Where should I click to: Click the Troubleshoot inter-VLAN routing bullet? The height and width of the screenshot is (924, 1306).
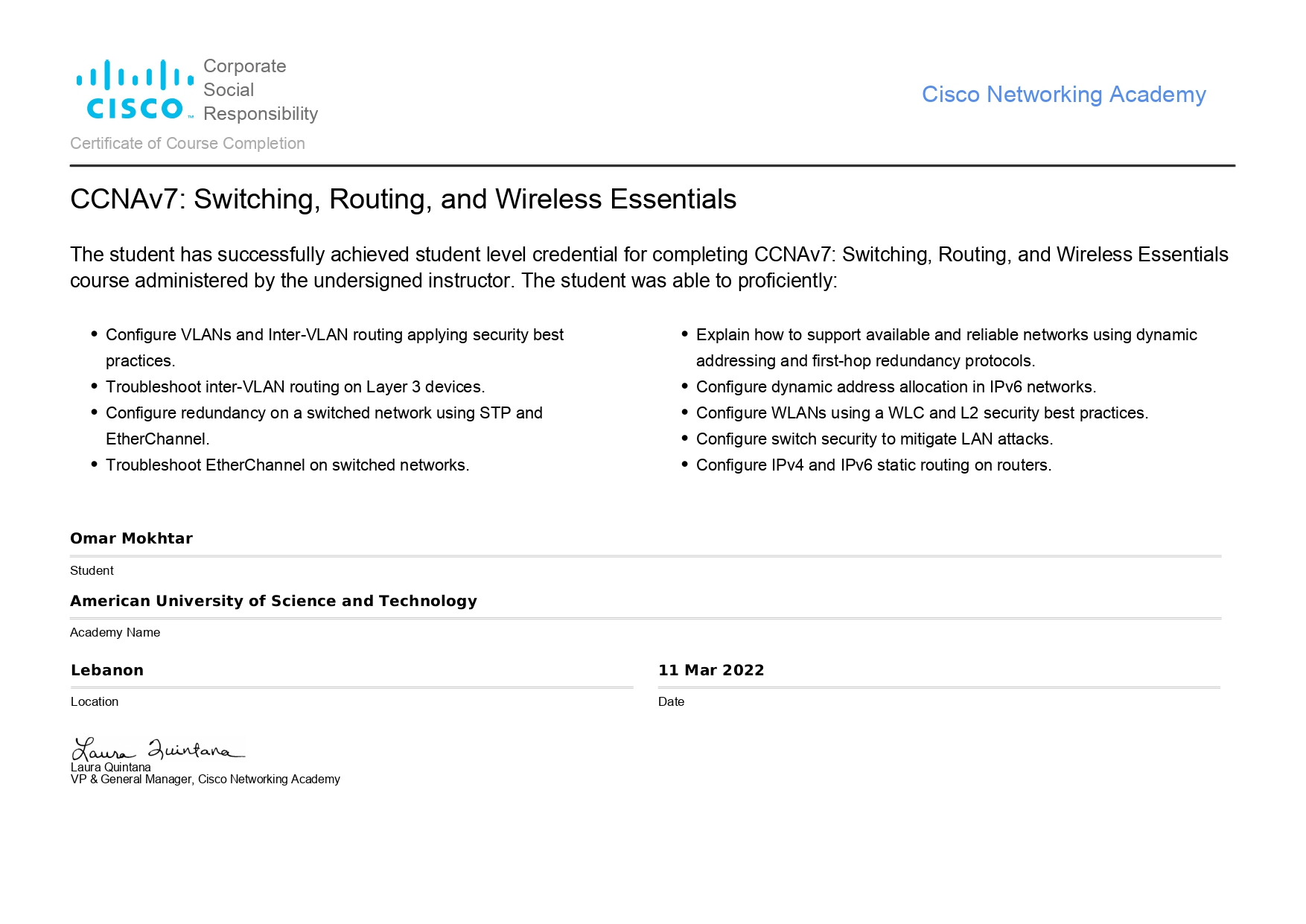pos(295,387)
